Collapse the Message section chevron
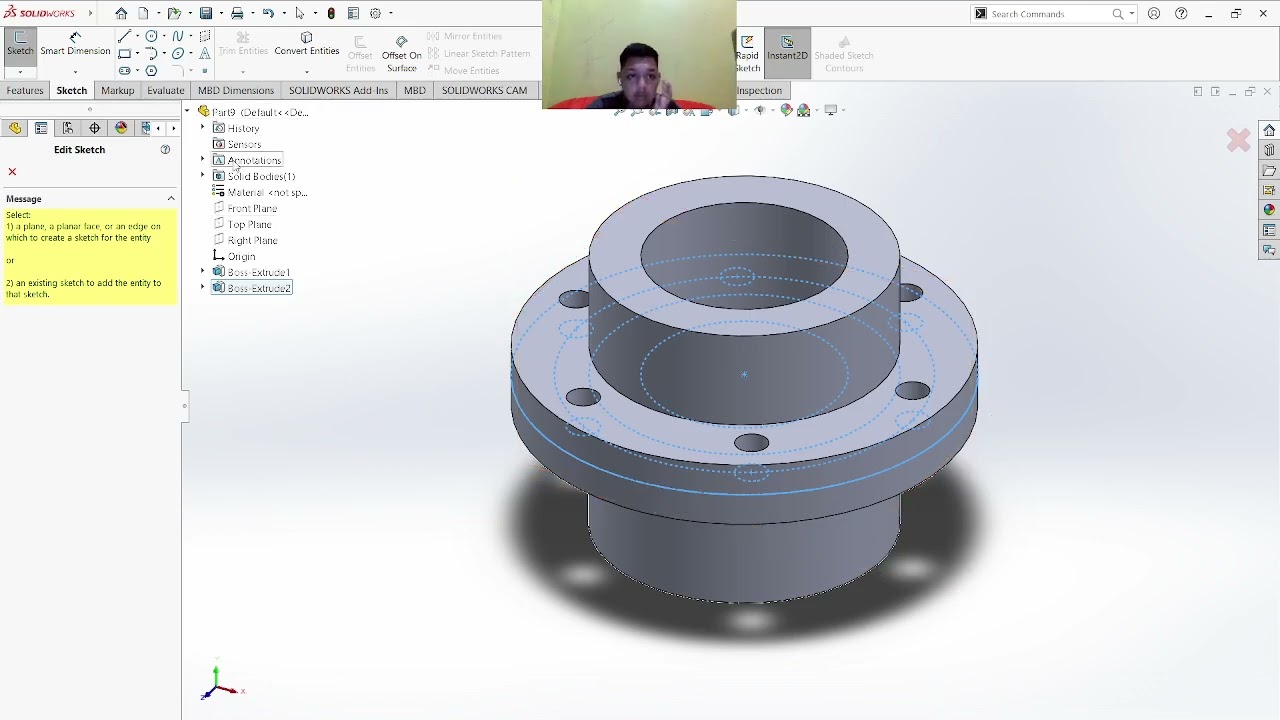This screenshot has height=720, width=1280. click(x=171, y=198)
